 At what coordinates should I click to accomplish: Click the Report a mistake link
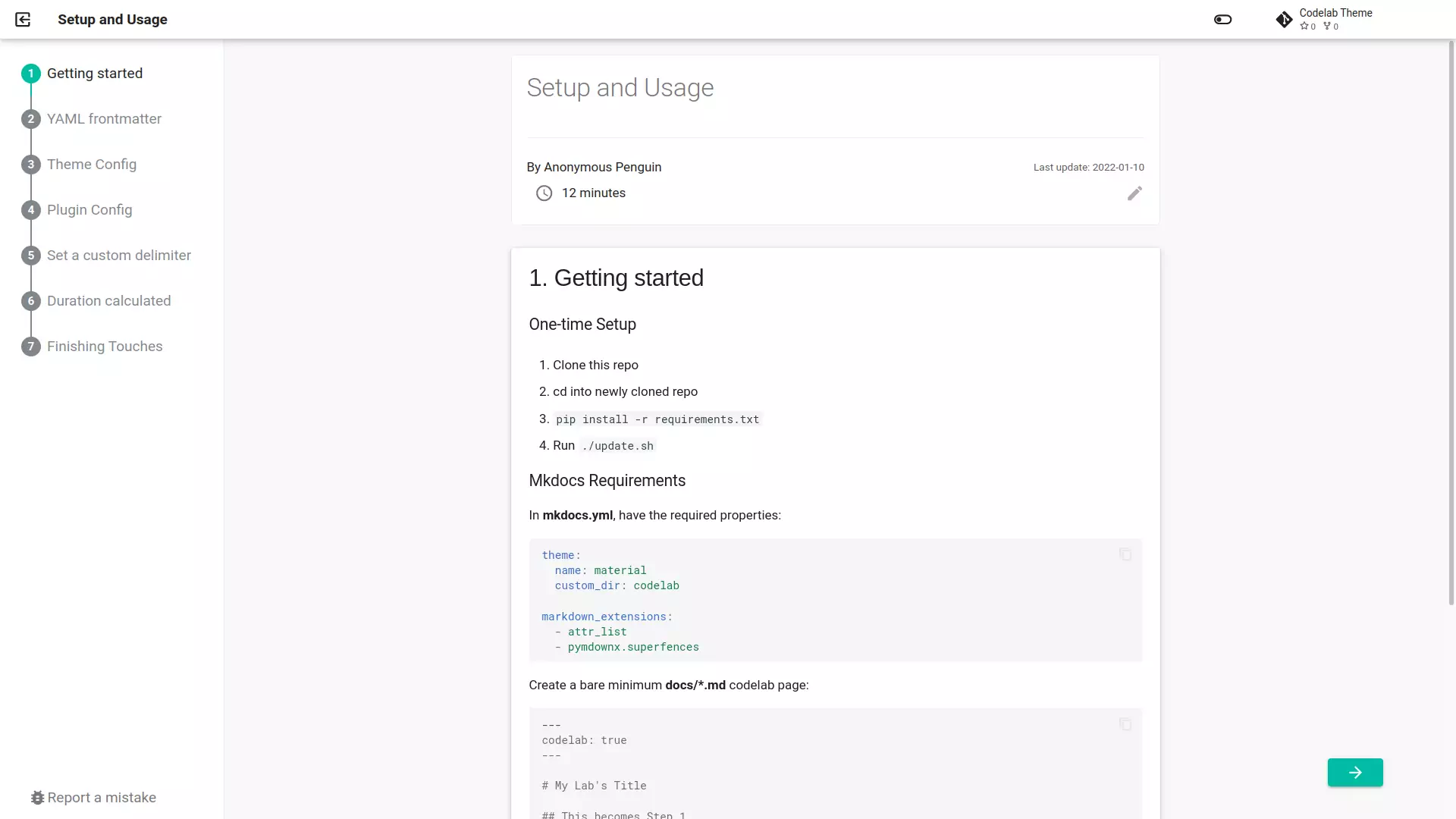pos(92,797)
